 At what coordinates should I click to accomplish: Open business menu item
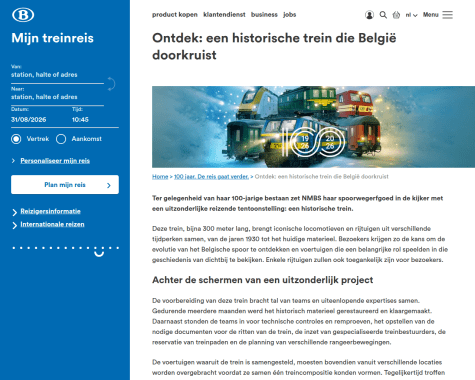click(x=264, y=15)
